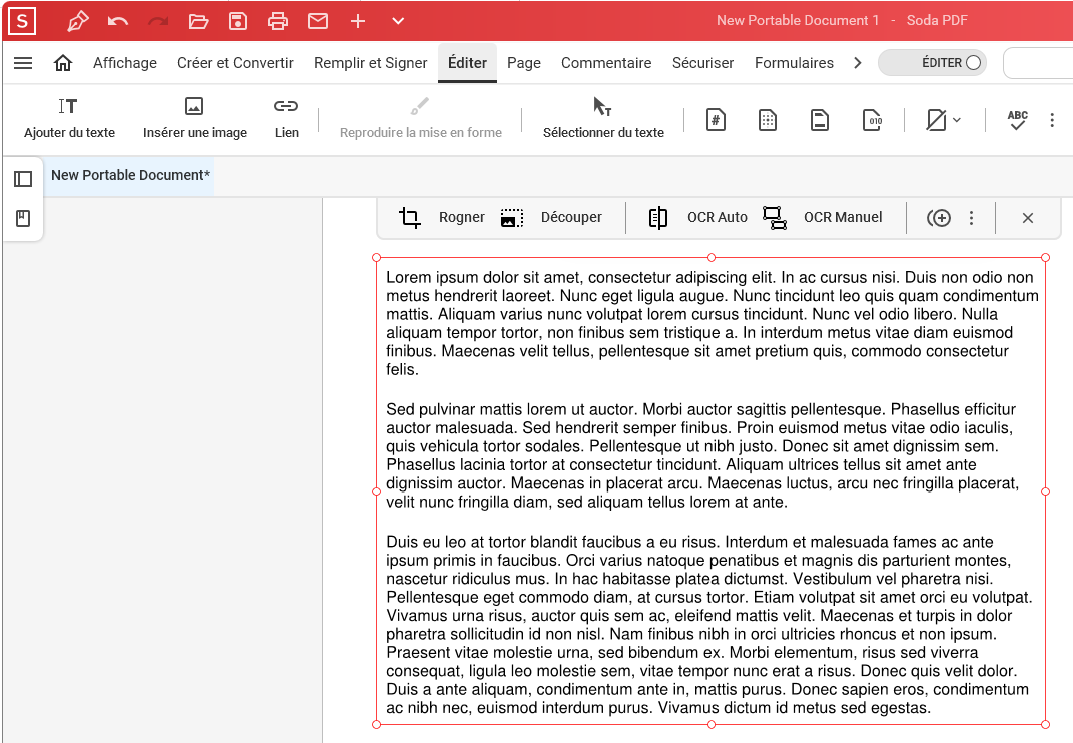Screen dimensions: 1073x743
Task: Click the page icon with dotted grid
Action: [768, 120]
